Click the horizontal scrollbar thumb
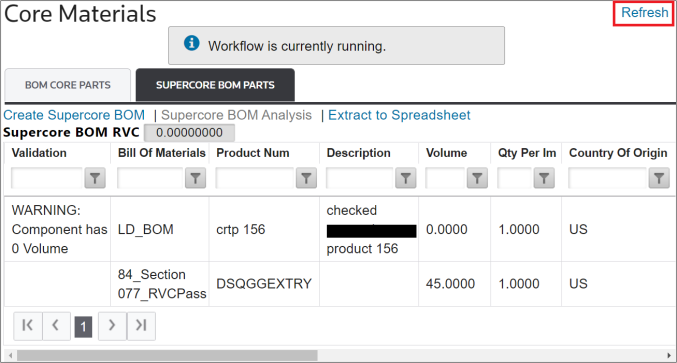 click(x=167, y=356)
